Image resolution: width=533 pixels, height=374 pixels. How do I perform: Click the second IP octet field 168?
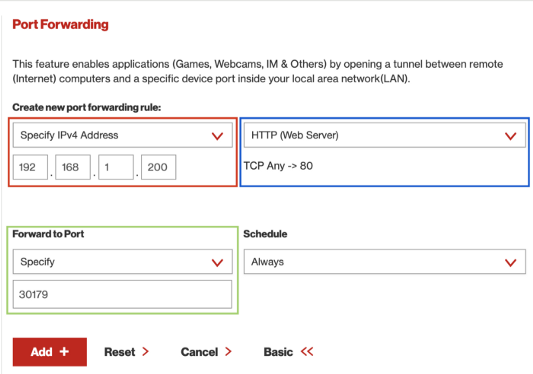pos(73,167)
